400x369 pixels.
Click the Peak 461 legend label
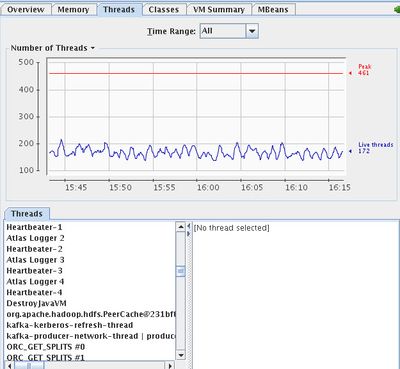(364, 70)
